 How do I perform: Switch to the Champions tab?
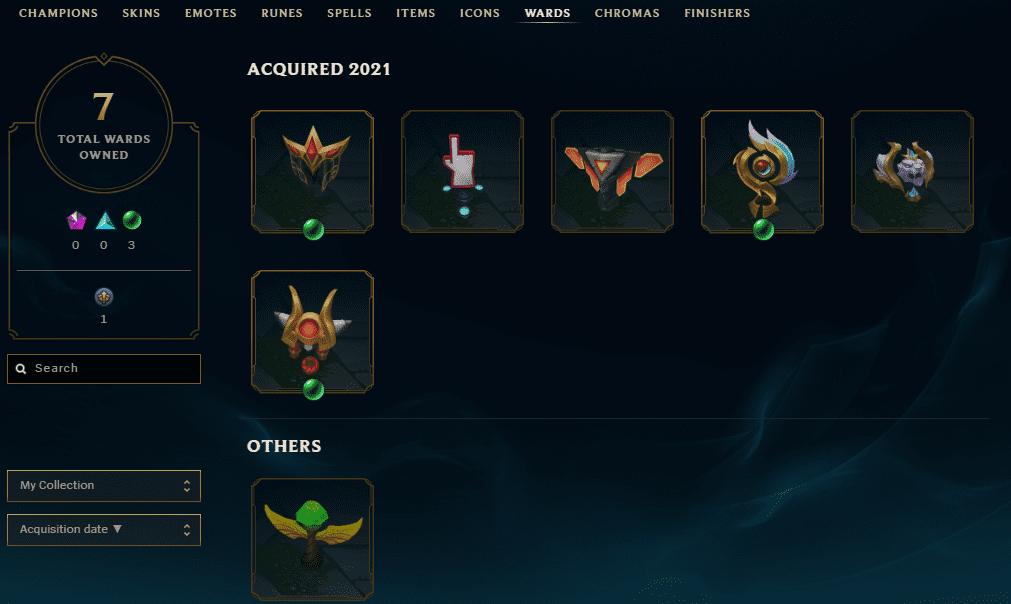(x=58, y=13)
